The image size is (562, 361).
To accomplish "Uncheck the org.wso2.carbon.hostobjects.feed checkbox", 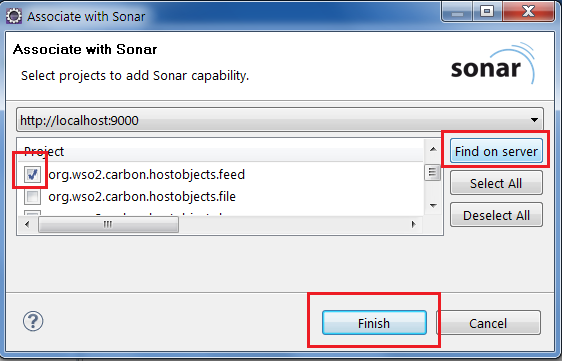I will (x=32, y=175).
